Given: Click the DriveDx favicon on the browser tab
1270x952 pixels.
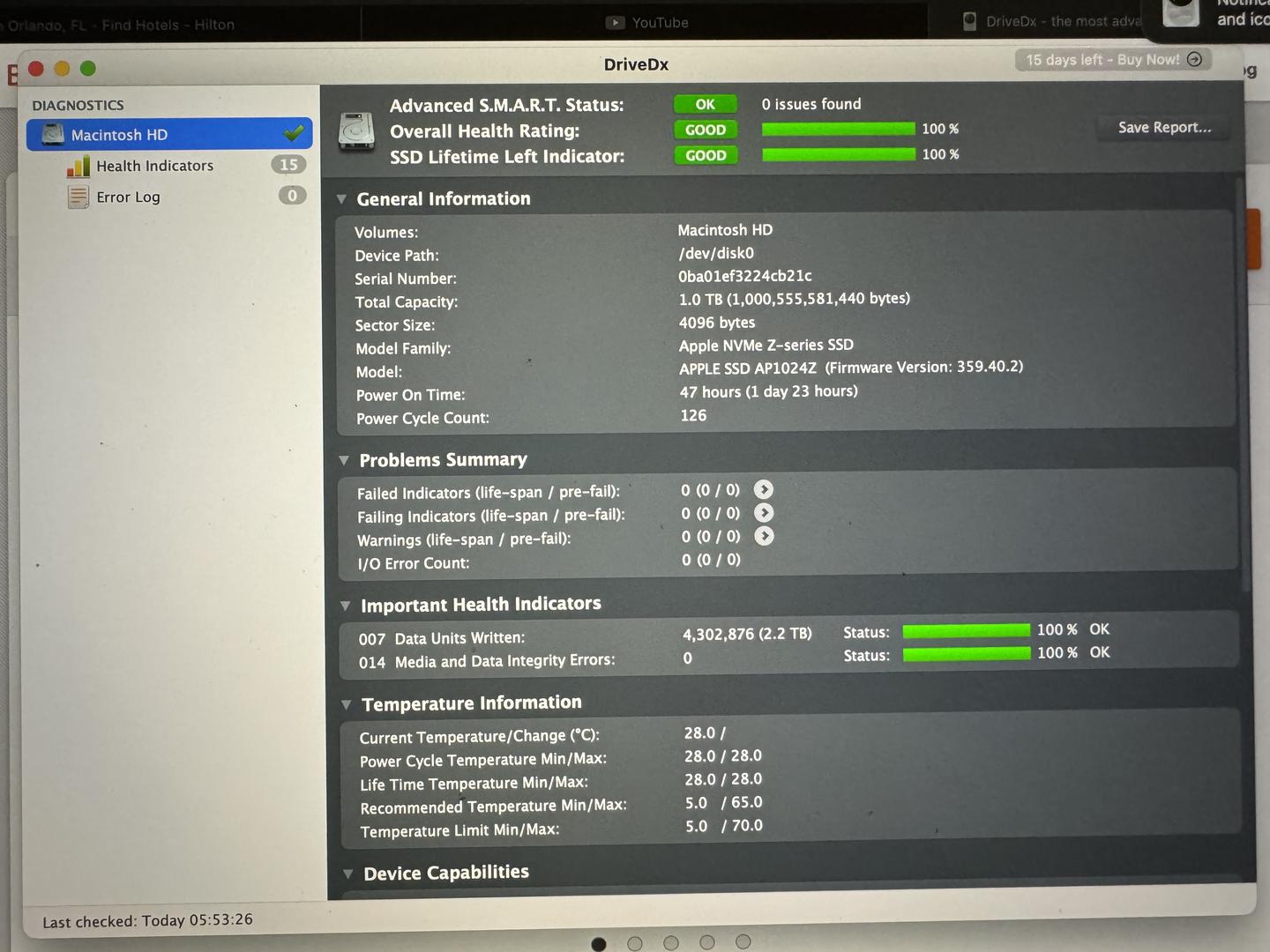Looking at the screenshot, I should (x=969, y=21).
